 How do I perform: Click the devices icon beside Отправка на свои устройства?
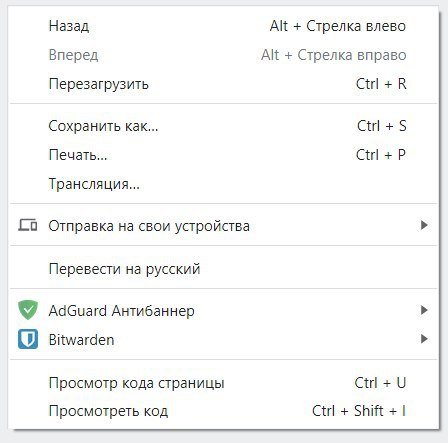(28, 225)
